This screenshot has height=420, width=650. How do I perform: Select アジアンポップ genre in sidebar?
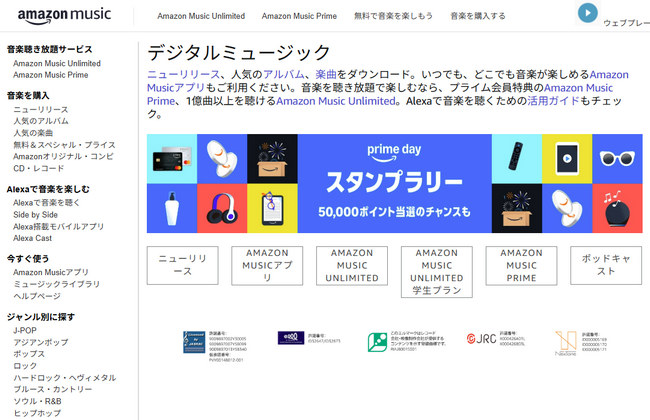coord(41,342)
